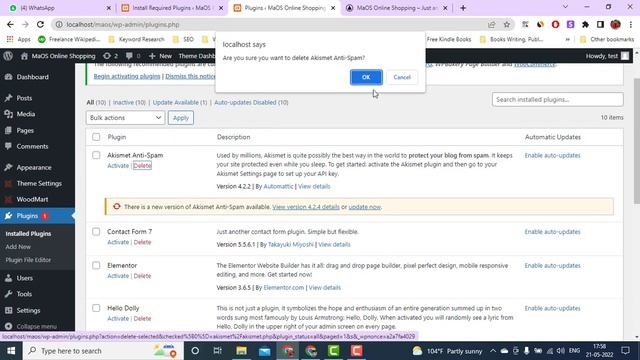Go back with browser back arrow
640x360 pixels.
[10, 24]
